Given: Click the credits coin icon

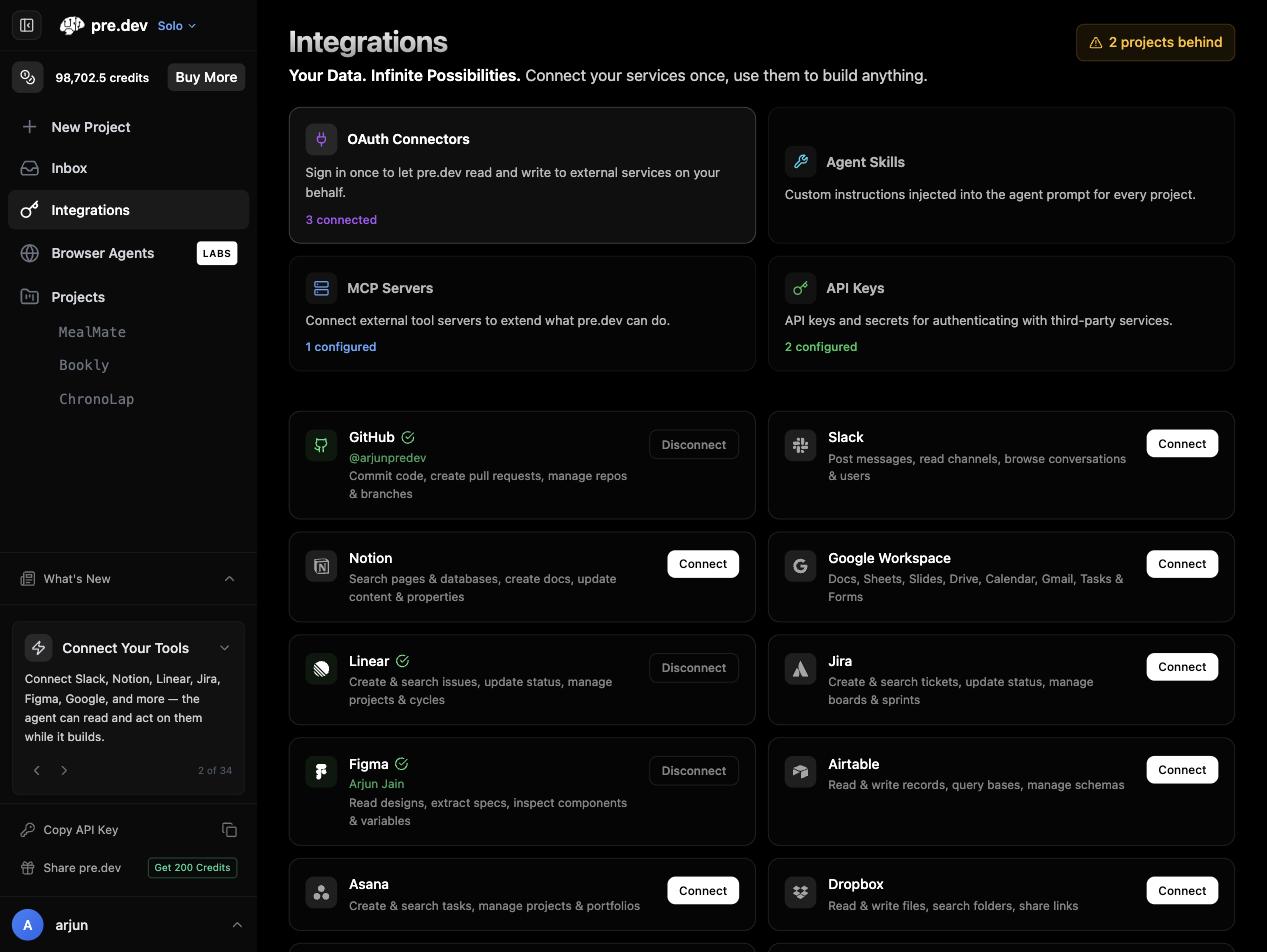Looking at the screenshot, I should tap(28, 77).
